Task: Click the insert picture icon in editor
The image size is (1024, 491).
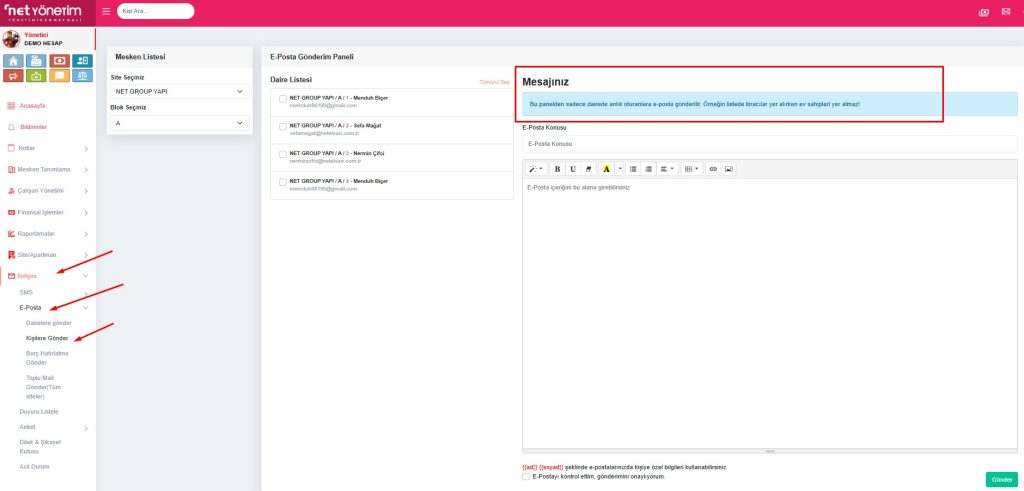Action: click(729, 169)
